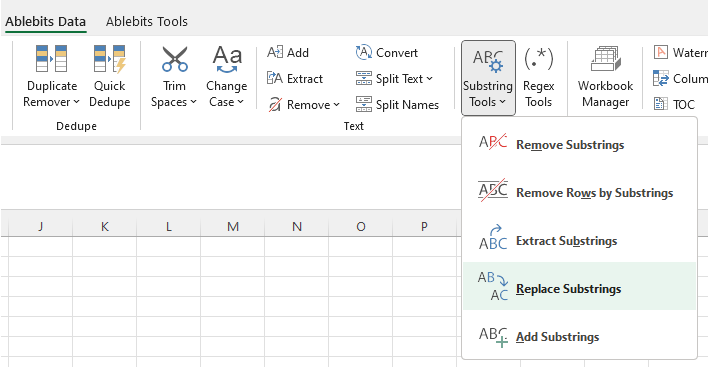Click the Workbook Manager label
The height and width of the screenshot is (367, 708).
click(606, 94)
